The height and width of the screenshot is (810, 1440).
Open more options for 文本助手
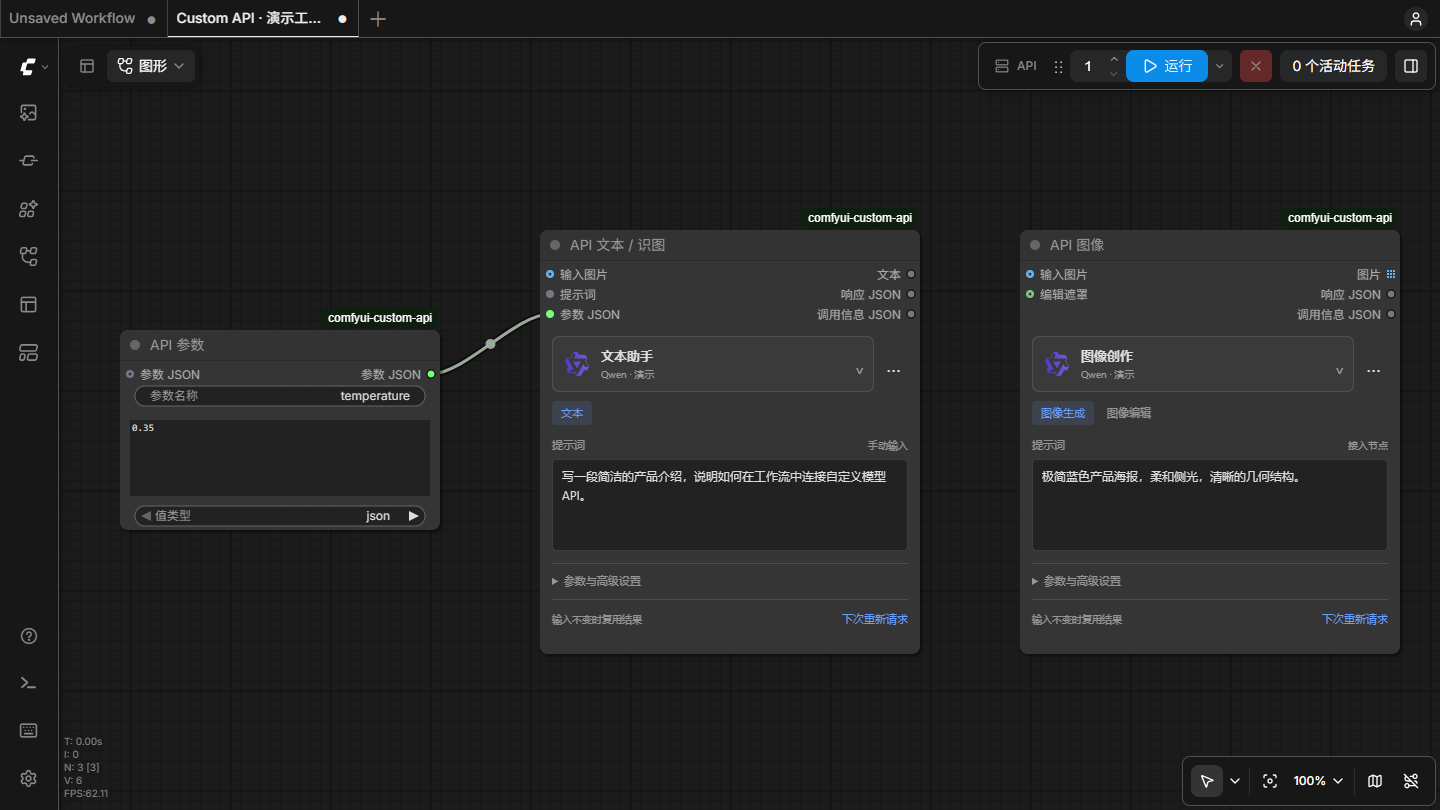tap(894, 371)
